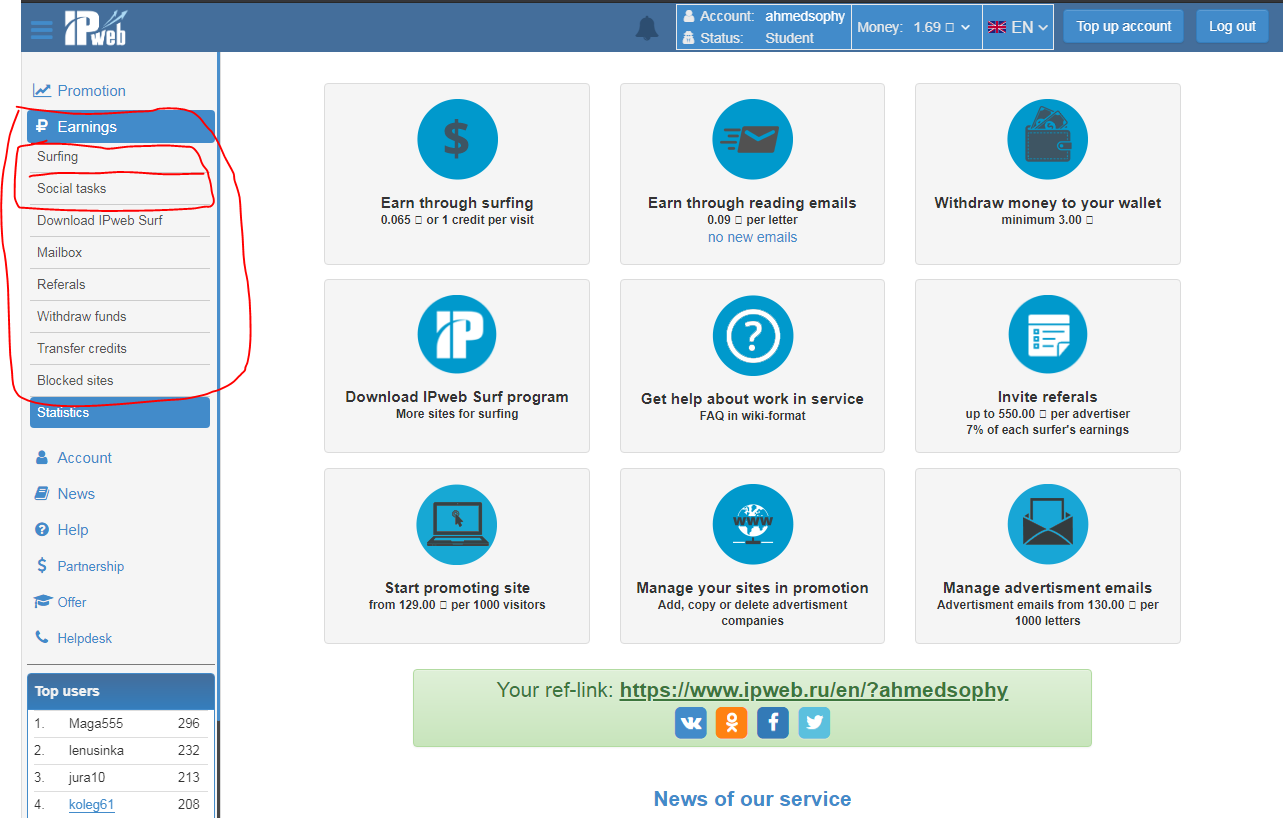
Task: Open the Money balance dropdown
Action: pos(914,27)
